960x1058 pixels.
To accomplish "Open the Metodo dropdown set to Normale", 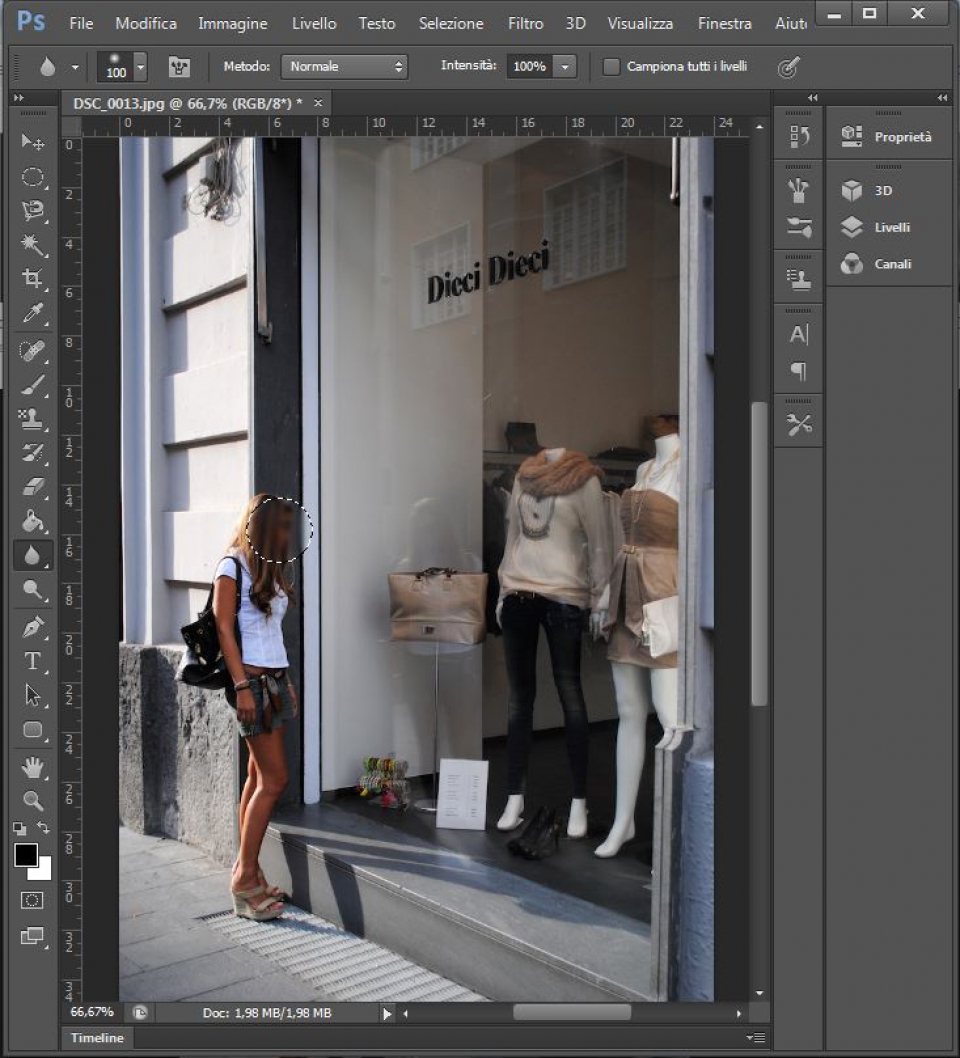I will point(344,67).
